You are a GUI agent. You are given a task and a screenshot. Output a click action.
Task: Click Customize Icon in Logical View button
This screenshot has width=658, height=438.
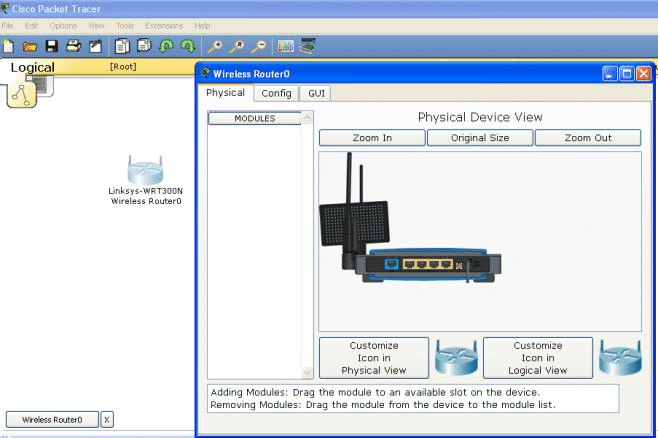tap(538, 358)
